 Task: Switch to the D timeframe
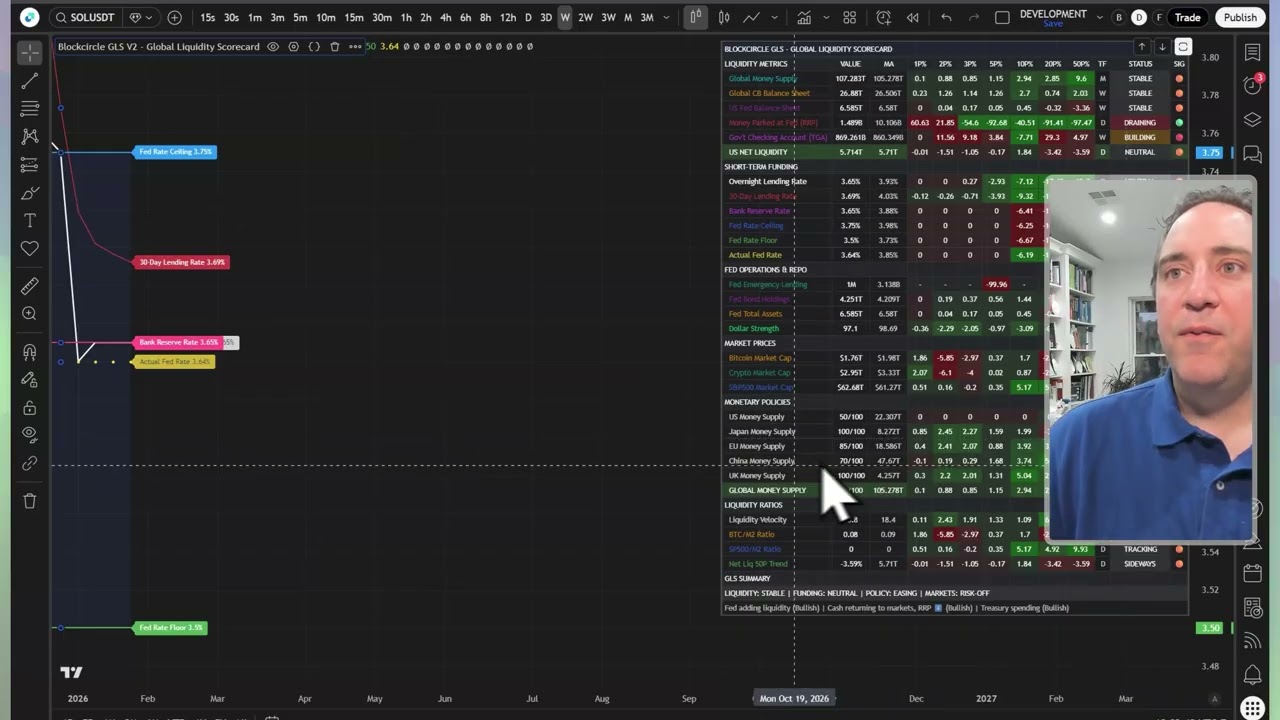(x=528, y=17)
